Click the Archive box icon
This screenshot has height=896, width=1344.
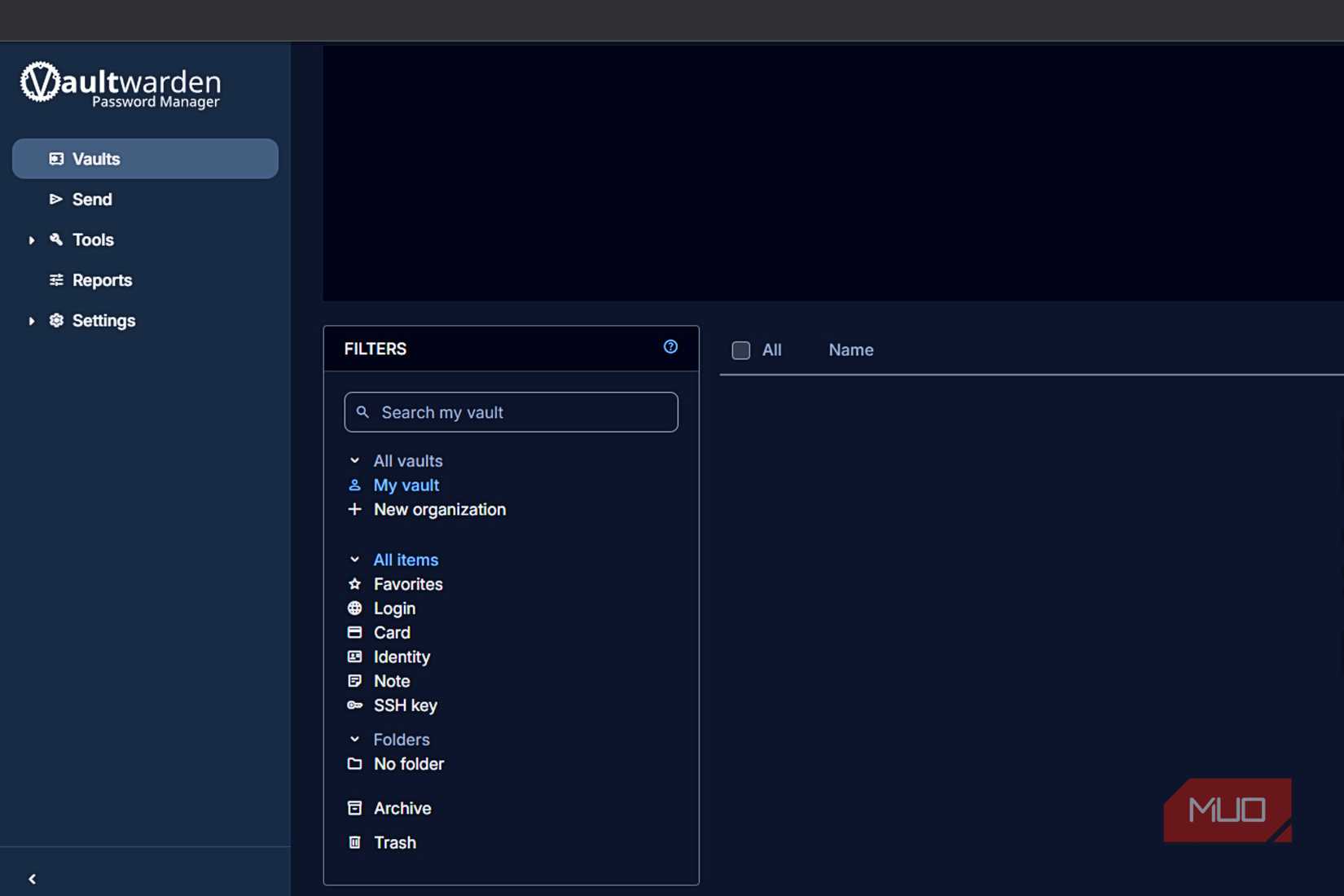click(354, 808)
